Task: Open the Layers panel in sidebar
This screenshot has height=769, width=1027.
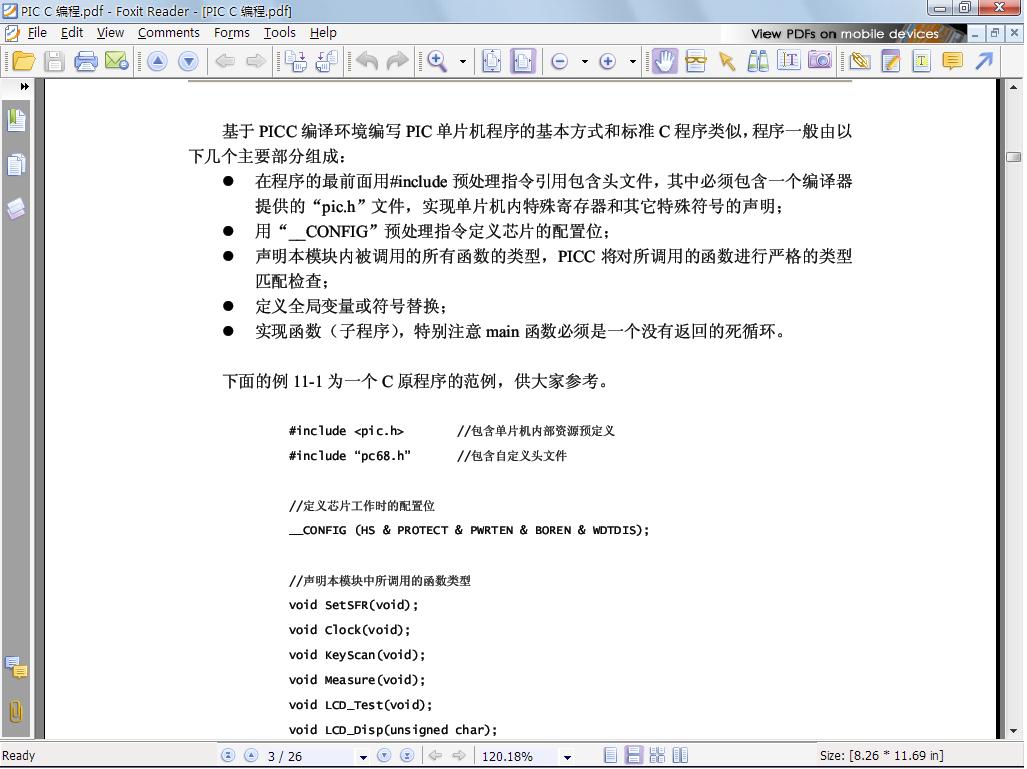Action: point(16,209)
